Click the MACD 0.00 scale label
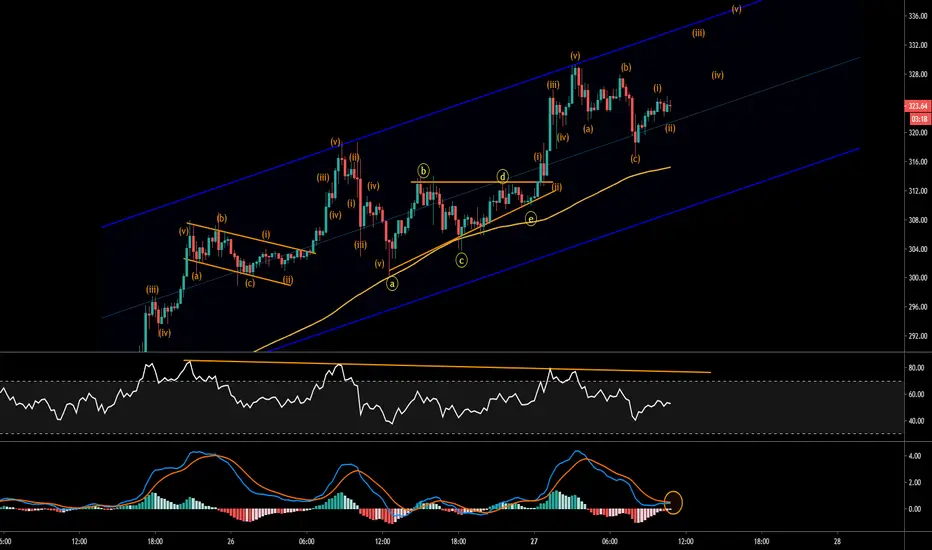Image resolution: width=932 pixels, height=550 pixels. tap(915, 509)
